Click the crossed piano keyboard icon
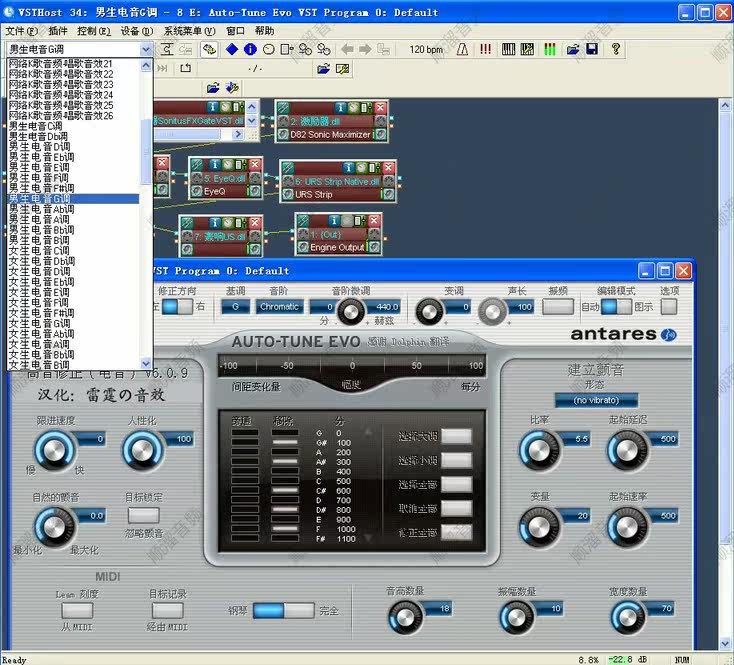 pos(527,49)
